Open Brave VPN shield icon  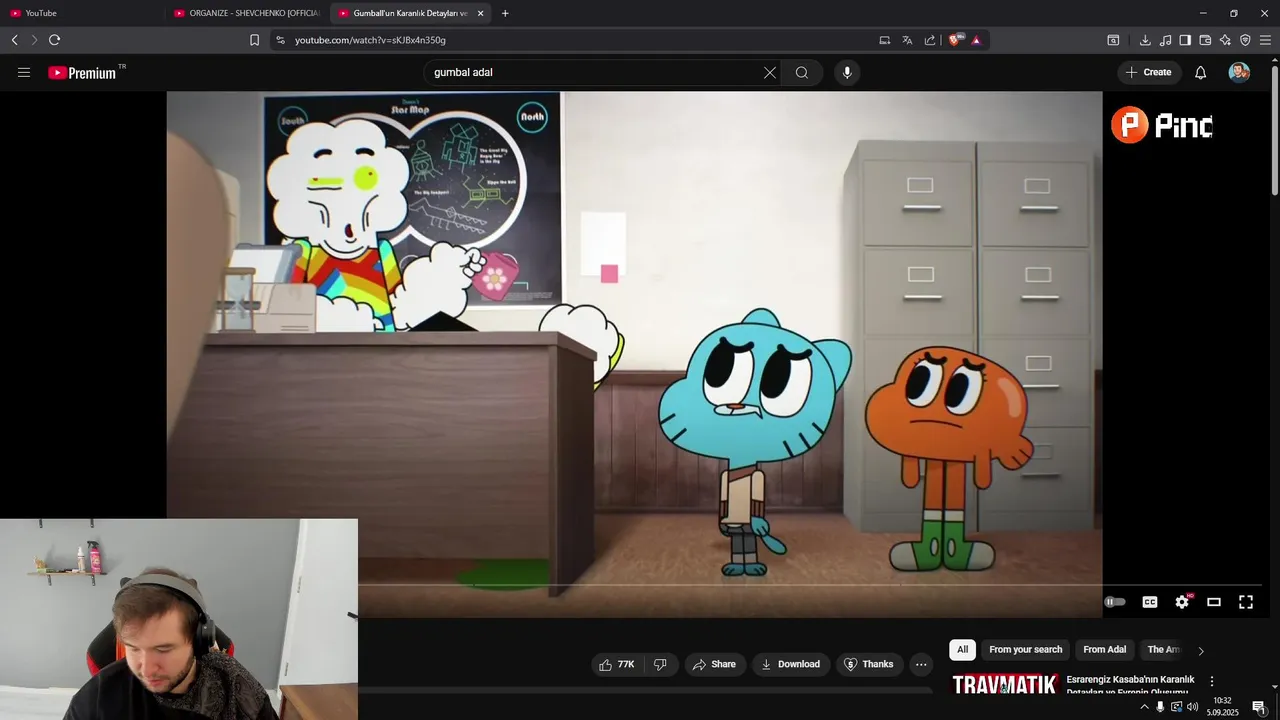pyautogui.click(x=1245, y=40)
